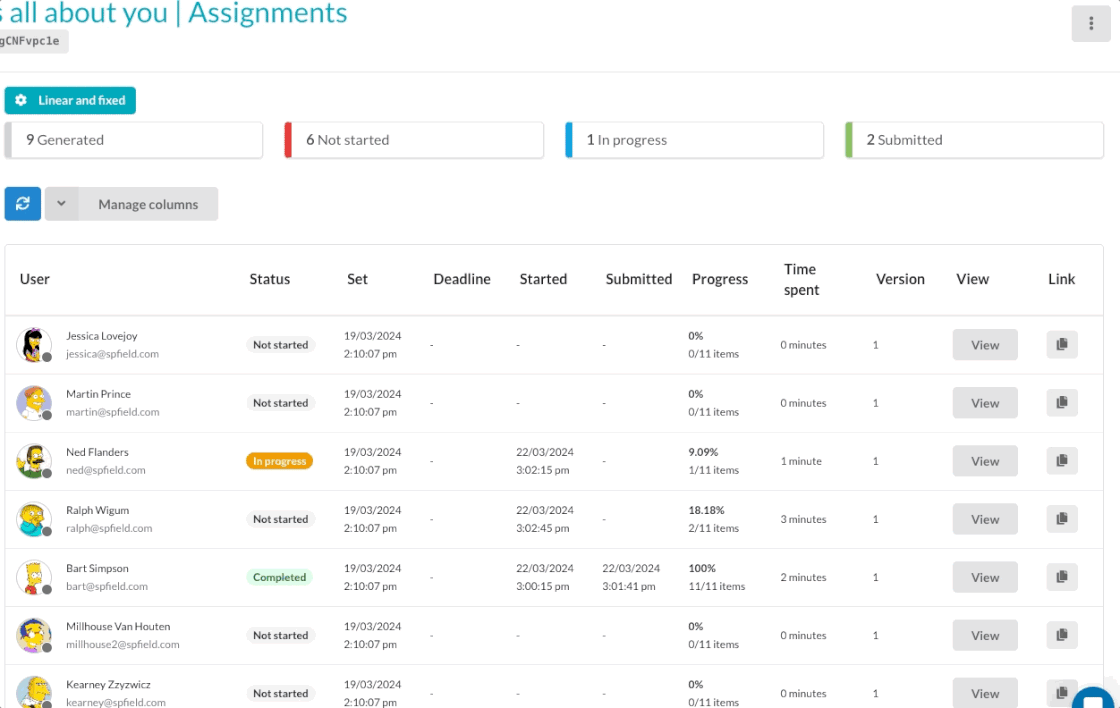Click the assignment code tag under the title
This screenshot has height=708, width=1120.
[x=33, y=41]
